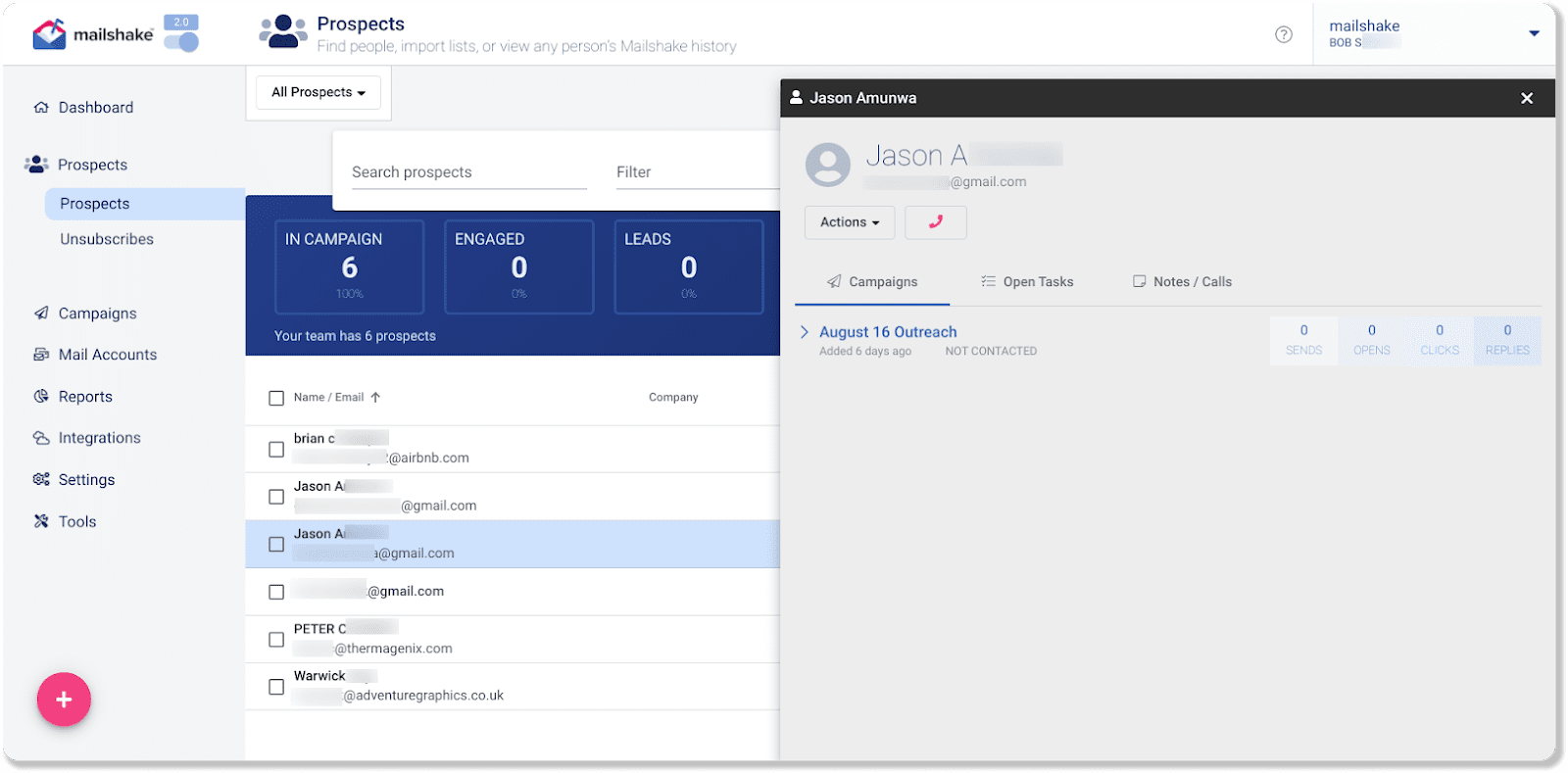Open the All Prospects dropdown

(318, 92)
